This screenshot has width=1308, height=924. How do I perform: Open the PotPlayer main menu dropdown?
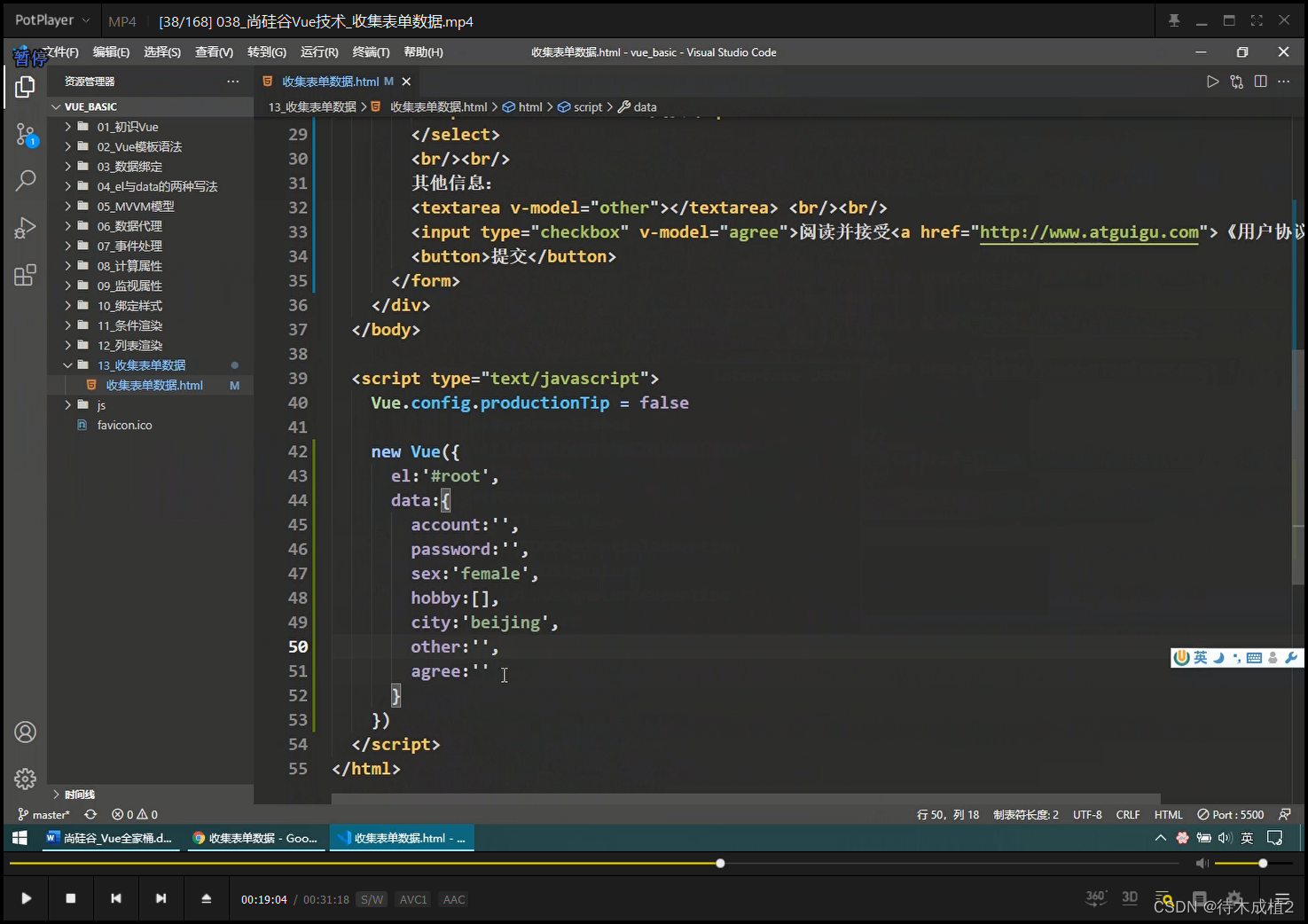click(x=52, y=20)
